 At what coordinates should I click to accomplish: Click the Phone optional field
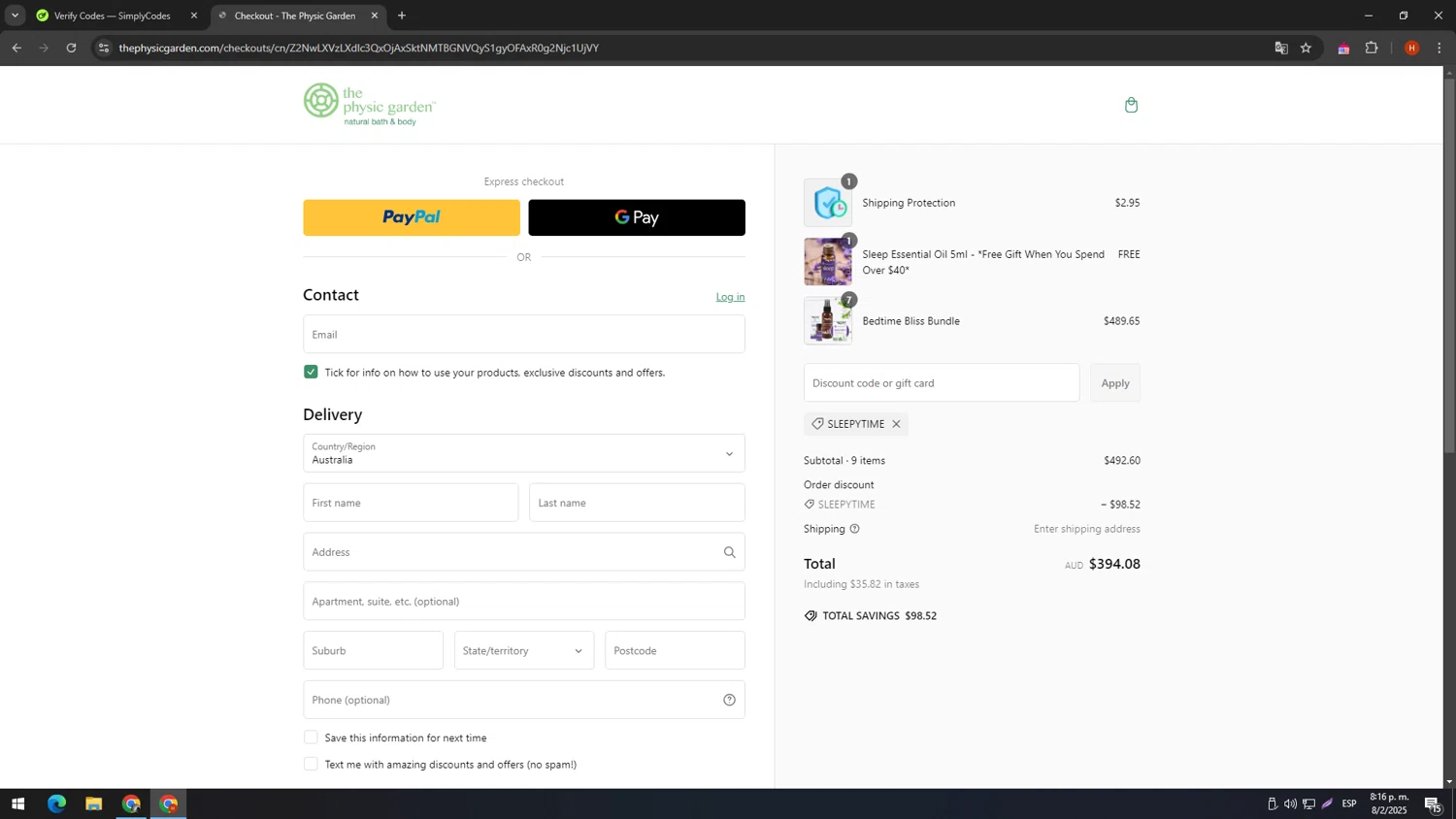(524, 700)
